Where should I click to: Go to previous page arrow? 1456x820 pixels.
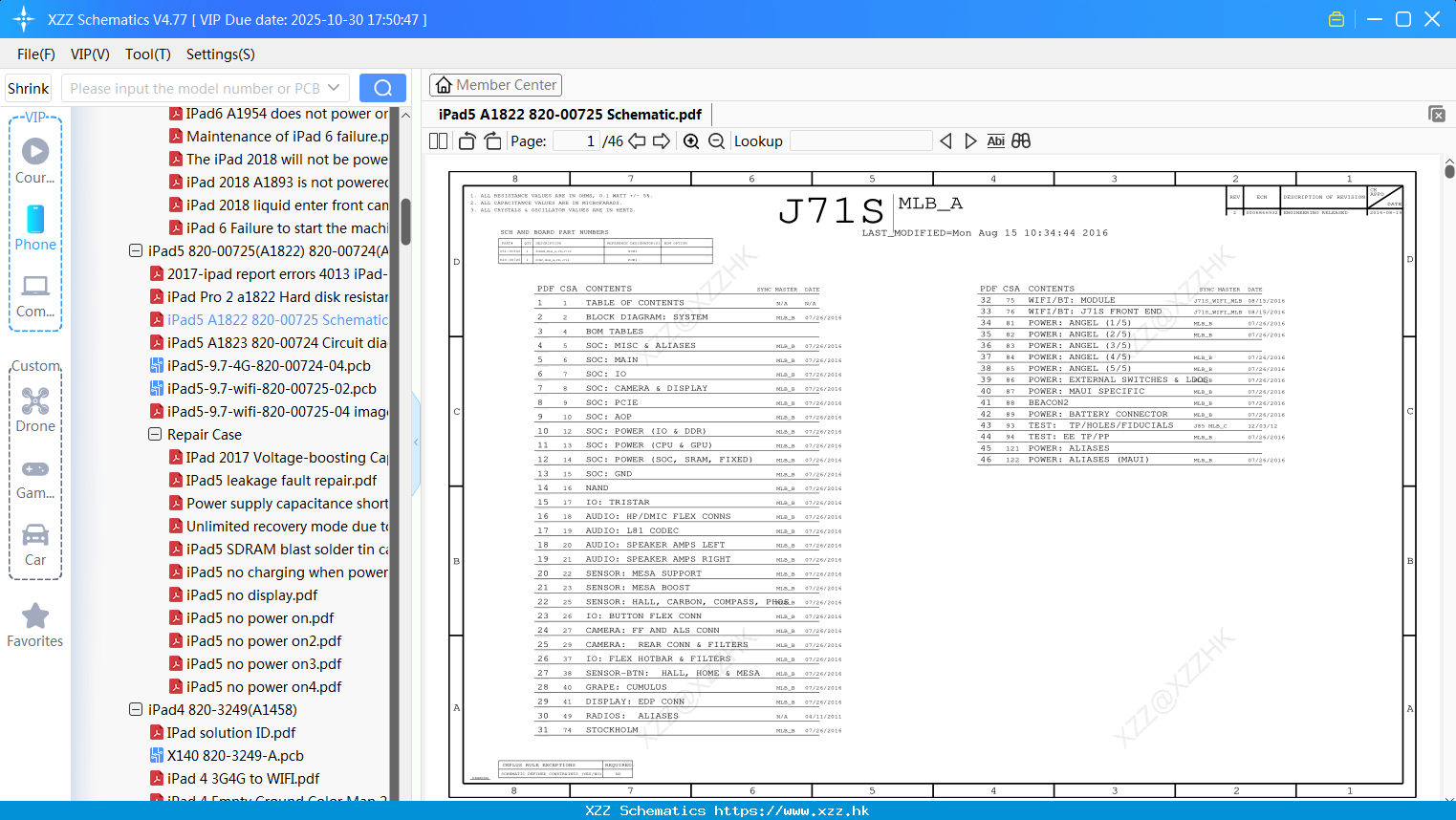click(x=637, y=141)
